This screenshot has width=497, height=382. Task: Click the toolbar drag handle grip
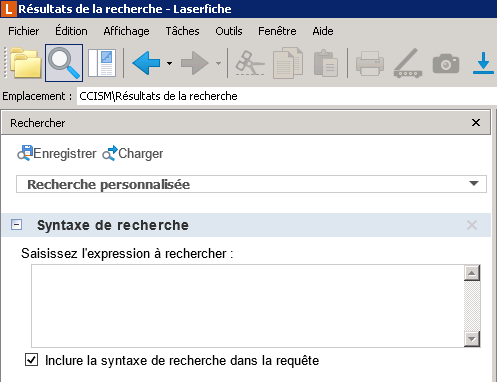[x=5, y=63]
